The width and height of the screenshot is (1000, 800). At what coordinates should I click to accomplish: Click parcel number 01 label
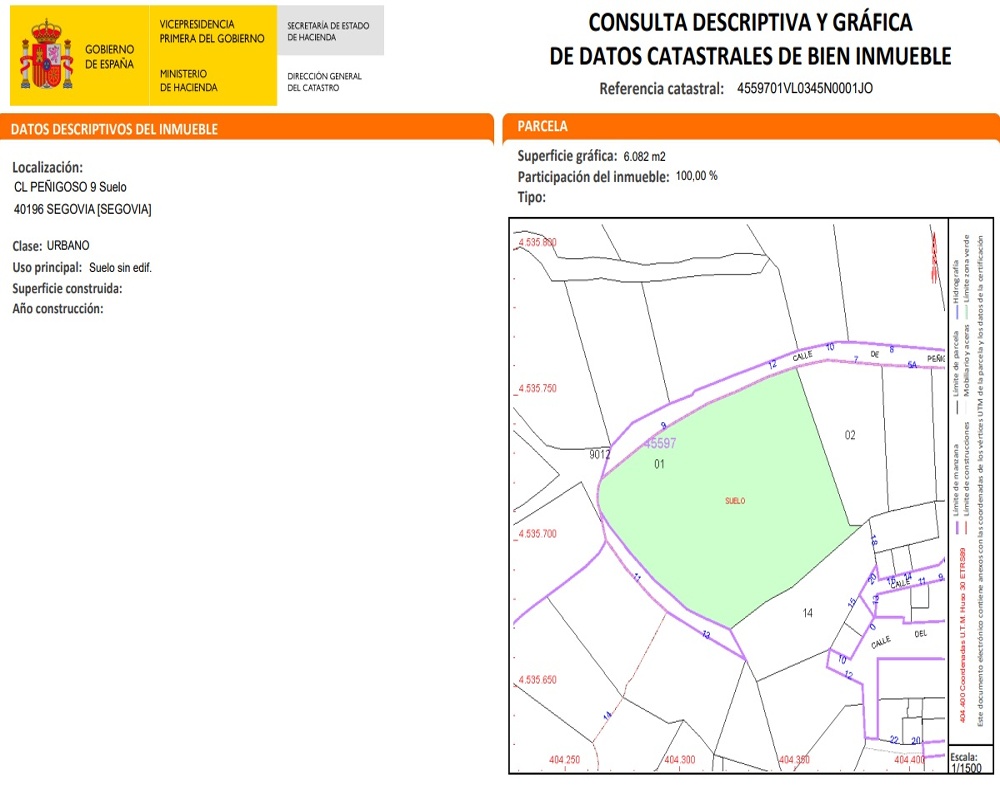(x=659, y=465)
